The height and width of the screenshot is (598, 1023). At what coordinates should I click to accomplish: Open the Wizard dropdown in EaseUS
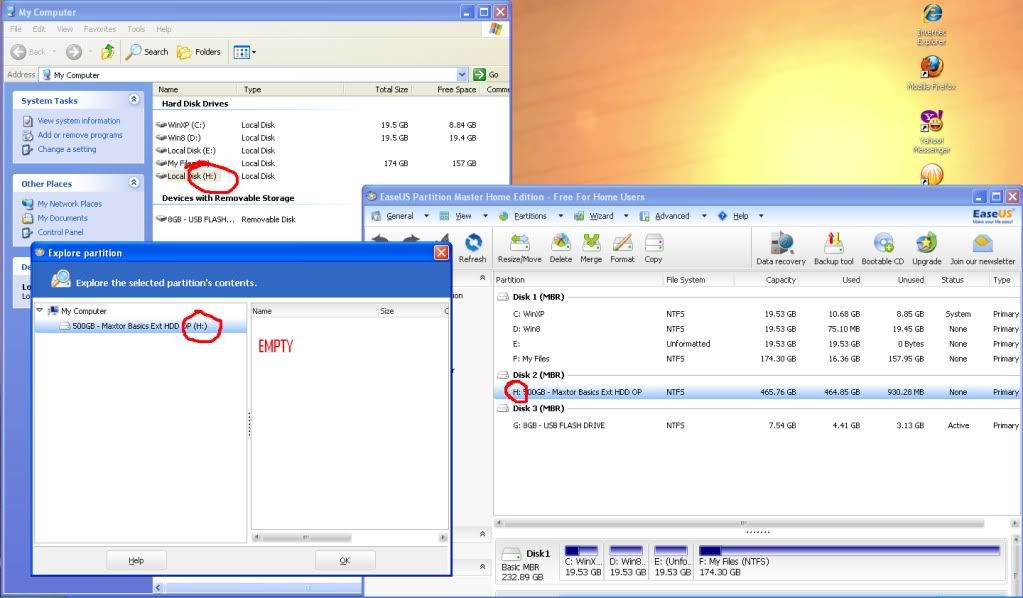[x=626, y=216]
